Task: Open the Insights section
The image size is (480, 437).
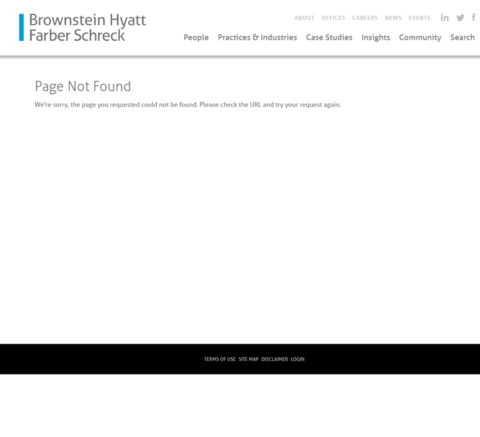Action: 376,37
